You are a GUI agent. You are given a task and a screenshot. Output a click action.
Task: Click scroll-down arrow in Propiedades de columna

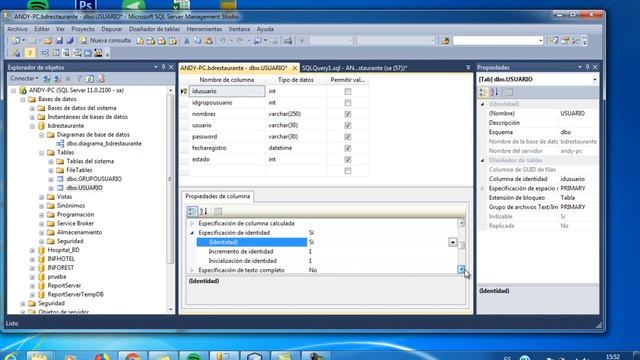tap(461, 269)
